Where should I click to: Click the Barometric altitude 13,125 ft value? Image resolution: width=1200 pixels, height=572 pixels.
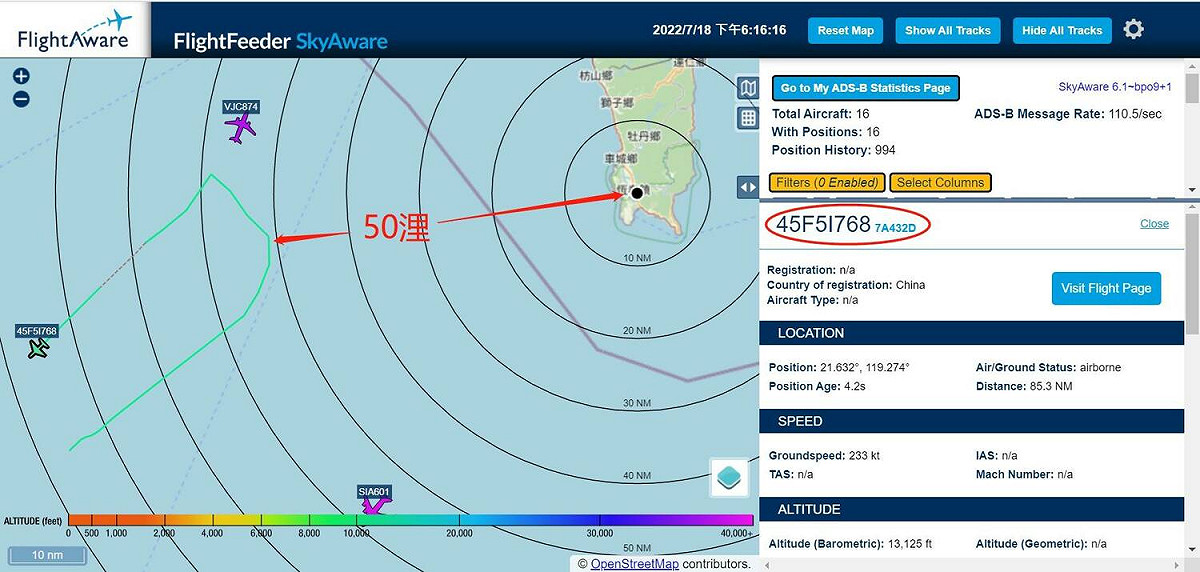click(910, 544)
